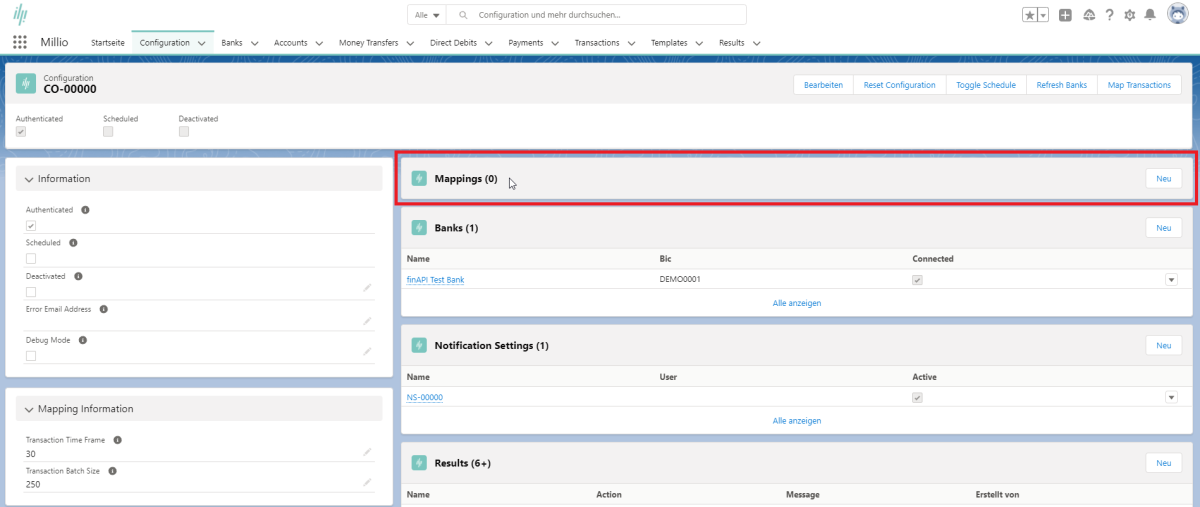Screen dimensions: 1200x507
Task: Open row actions dropdown for finAPI Test Bank
Action: tap(1171, 280)
